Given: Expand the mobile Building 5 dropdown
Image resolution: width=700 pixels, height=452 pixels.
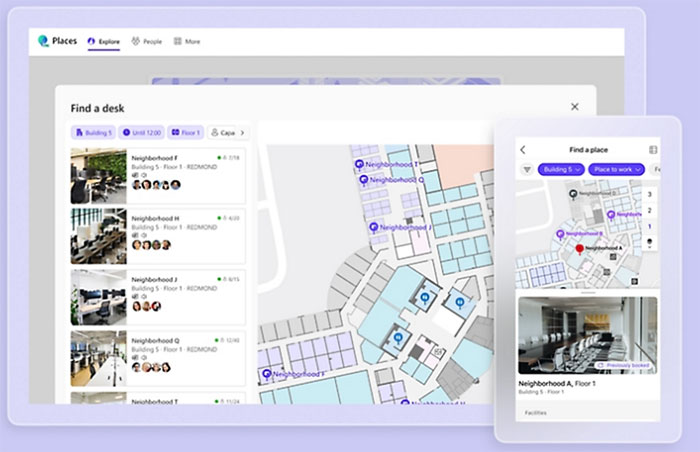Looking at the screenshot, I should tap(561, 170).
